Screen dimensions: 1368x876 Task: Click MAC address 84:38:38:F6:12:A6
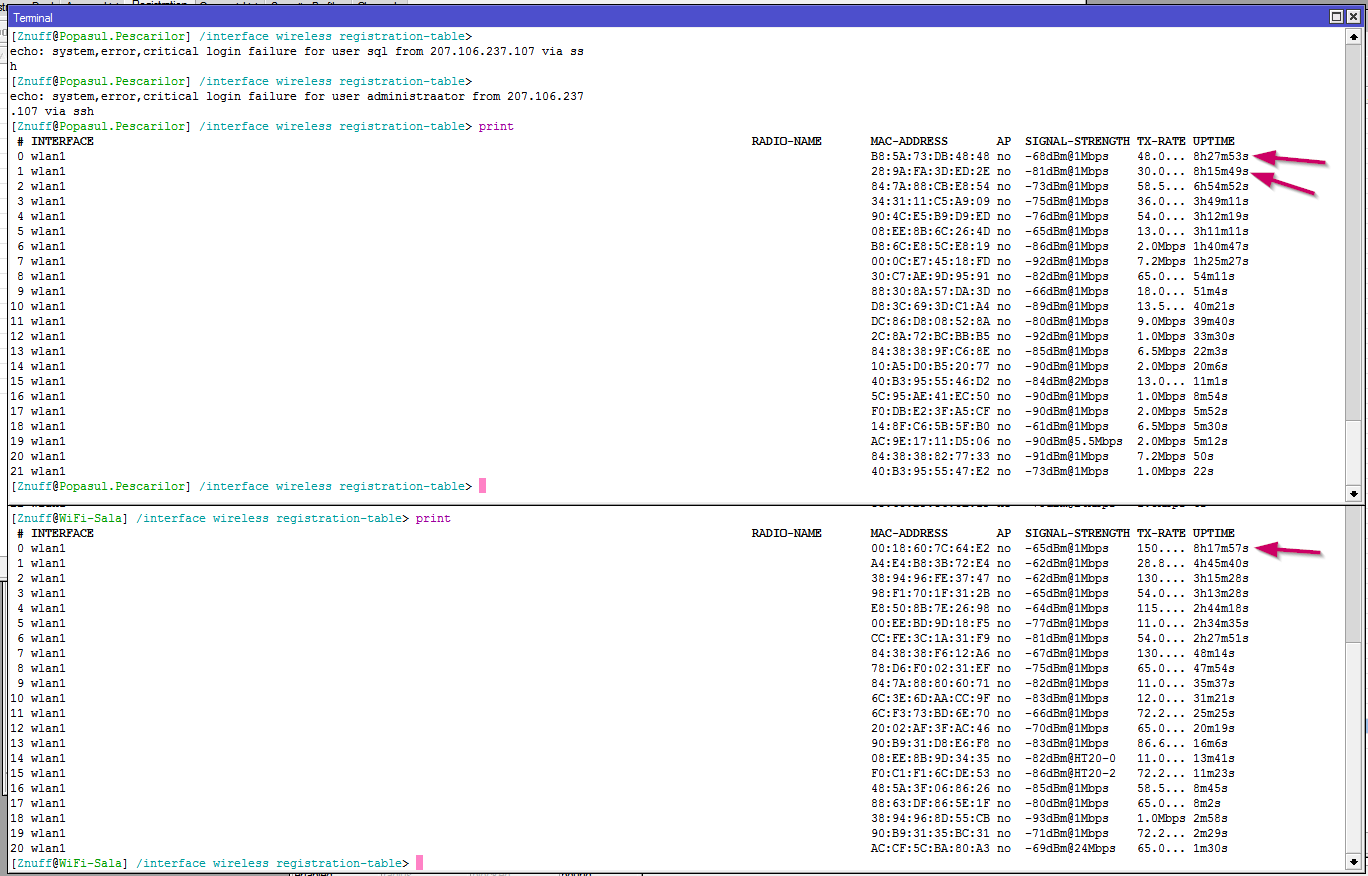[930, 653]
